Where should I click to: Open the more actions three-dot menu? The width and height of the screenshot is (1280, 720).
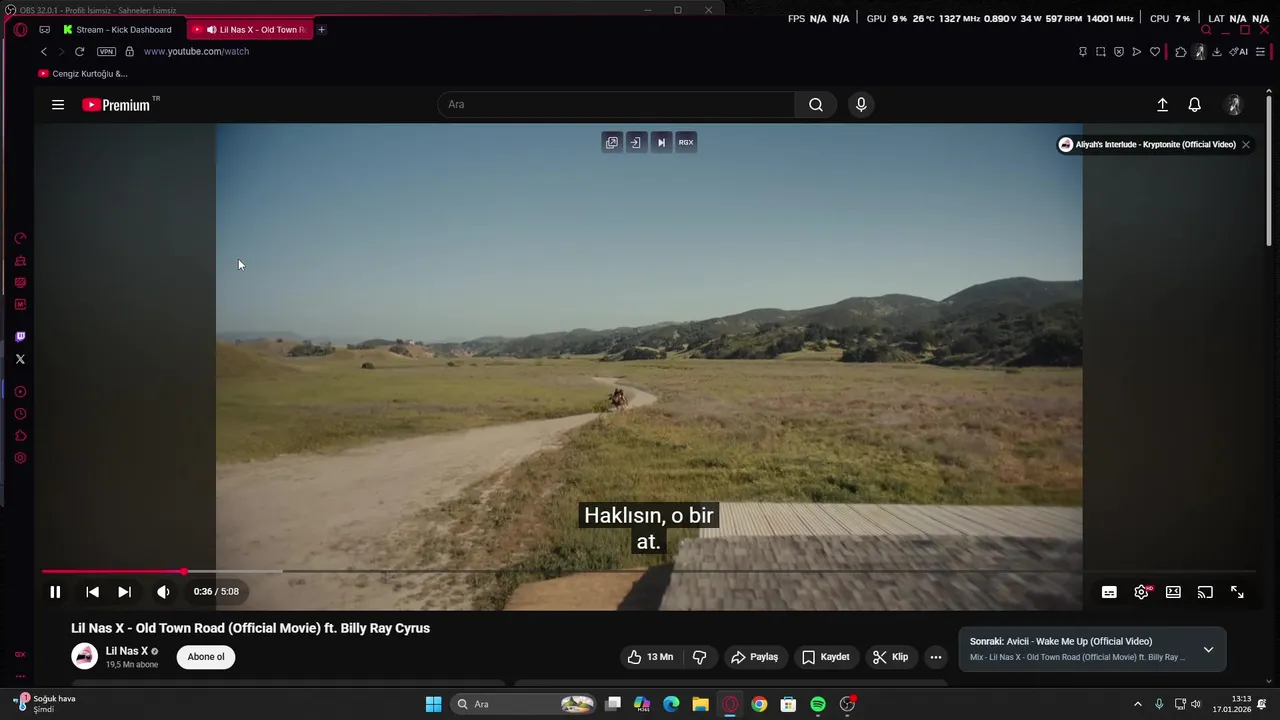(x=936, y=657)
